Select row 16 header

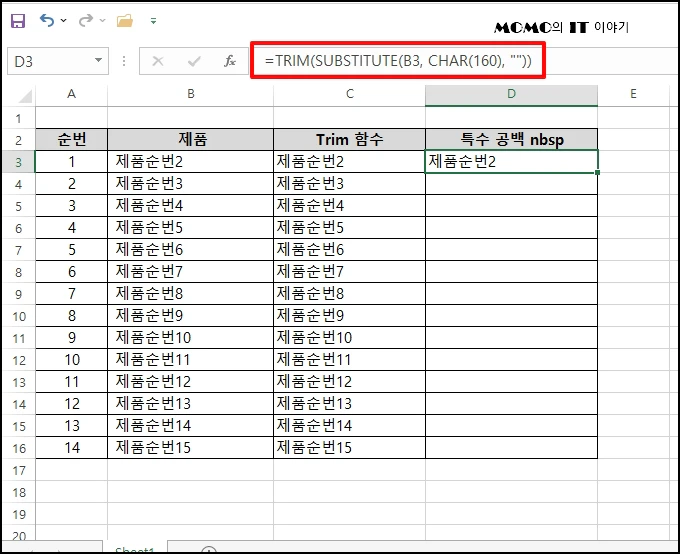point(18,448)
